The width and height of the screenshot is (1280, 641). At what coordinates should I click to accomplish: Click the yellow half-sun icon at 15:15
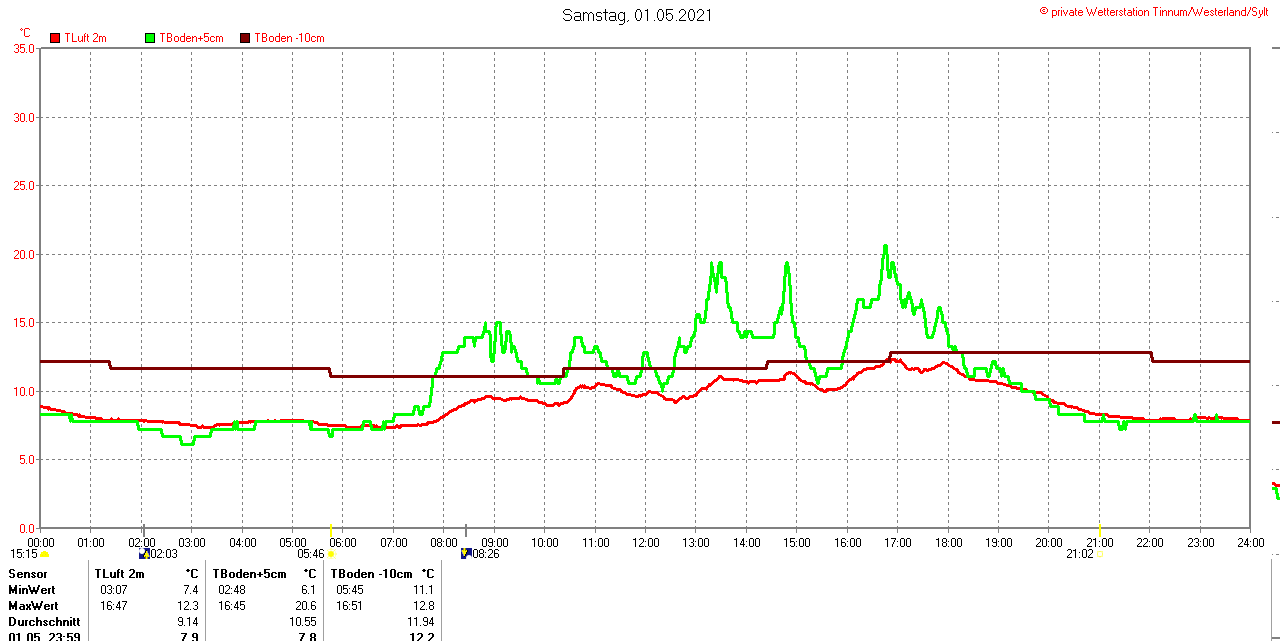pos(44,554)
